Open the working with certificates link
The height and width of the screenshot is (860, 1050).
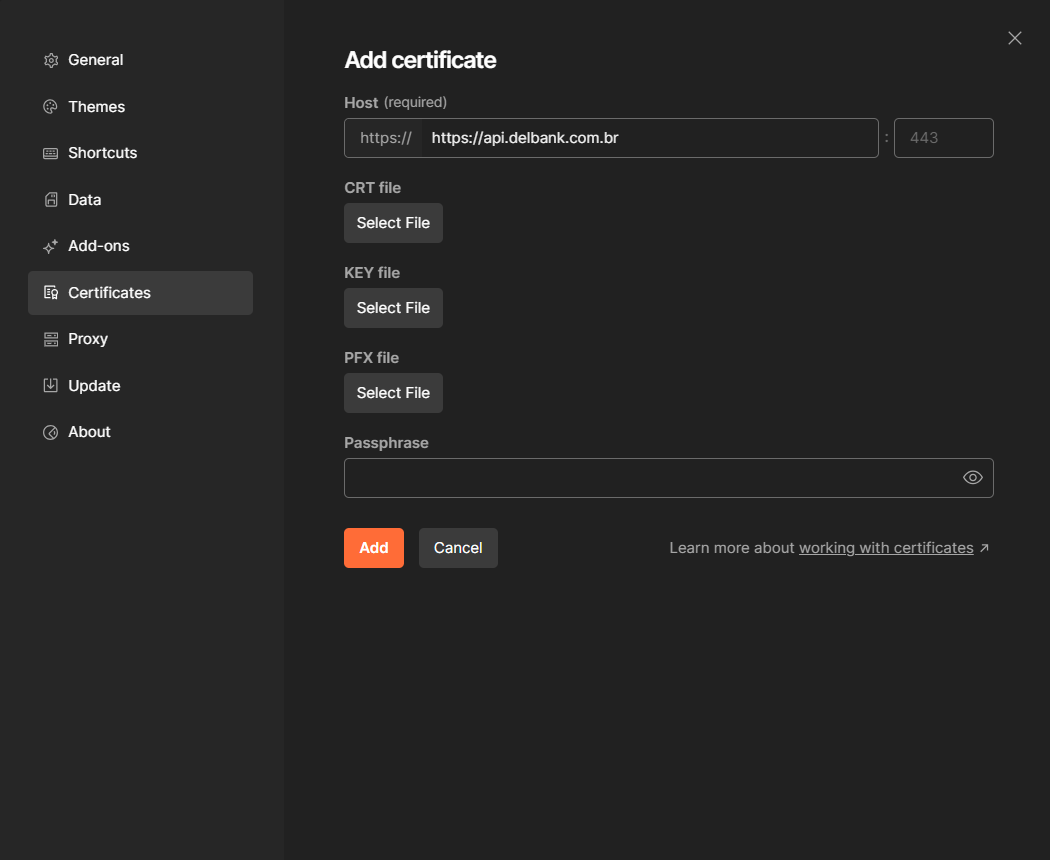point(886,548)
